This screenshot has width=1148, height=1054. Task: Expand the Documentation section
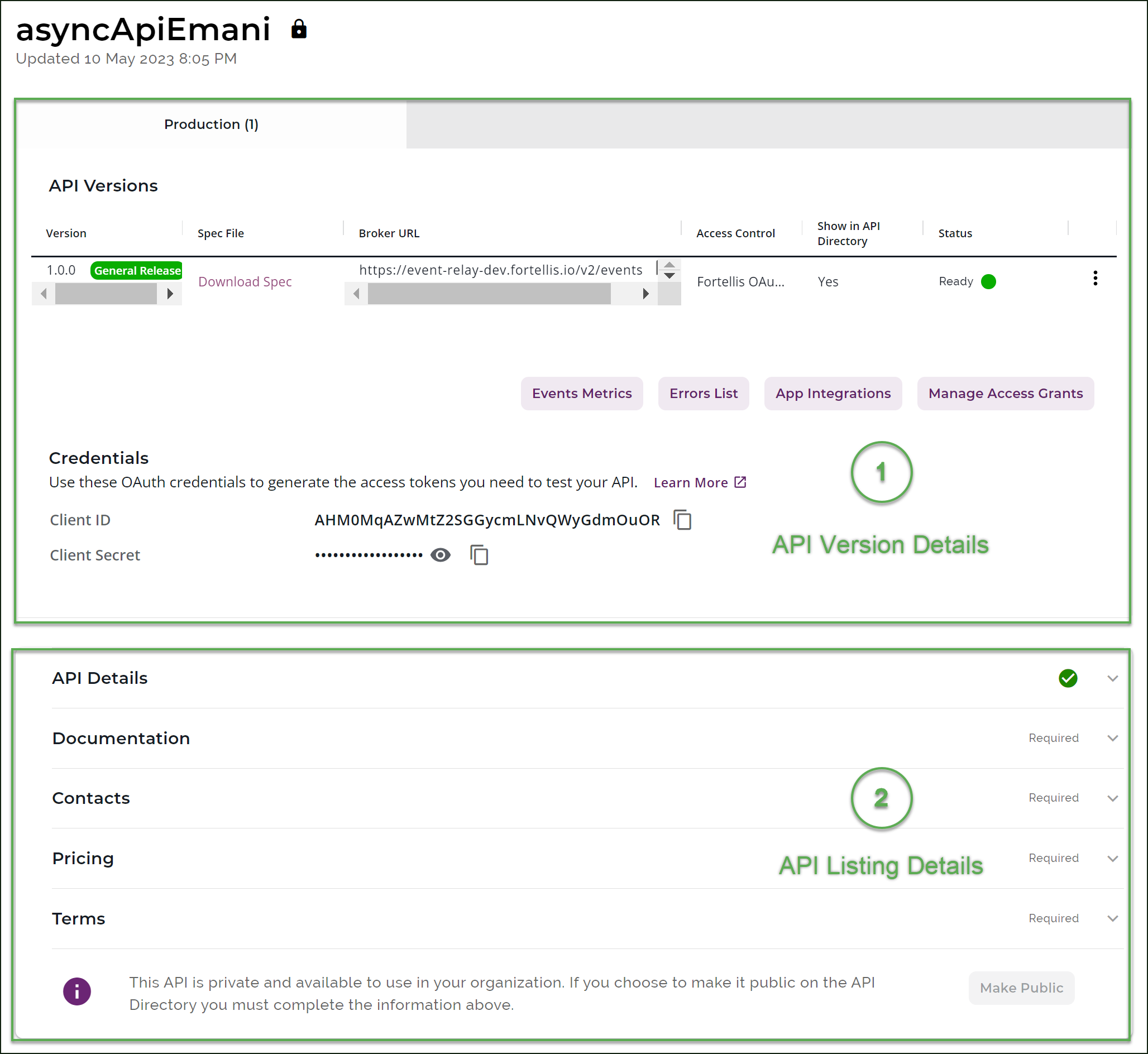coord(1112,738)
